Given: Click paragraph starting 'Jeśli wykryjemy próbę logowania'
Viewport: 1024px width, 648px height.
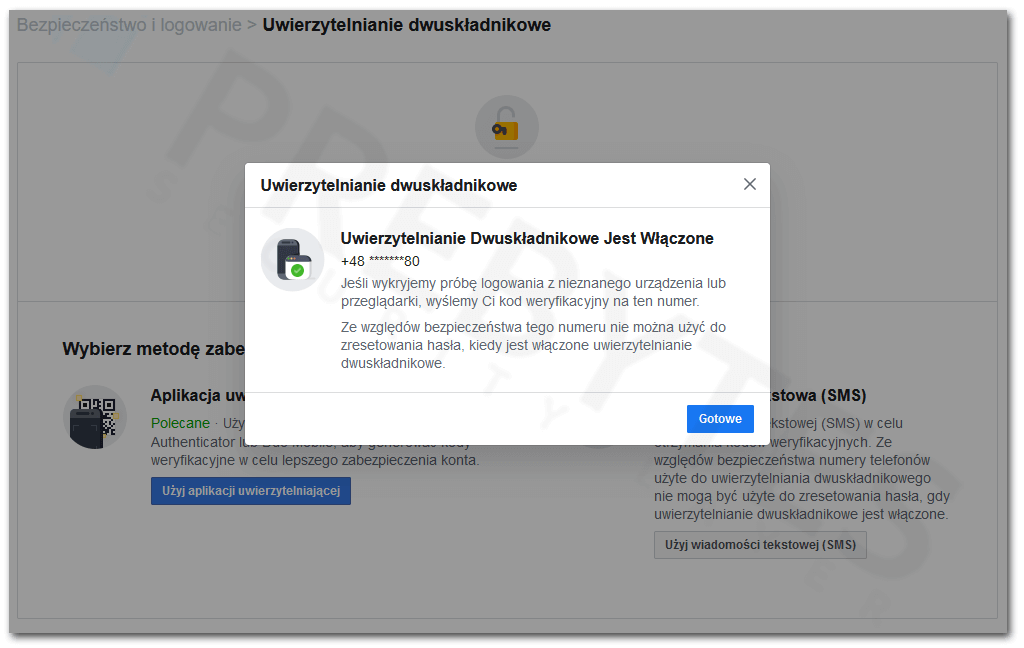Looking at the screenshot, I should click(x=533, y=292).
